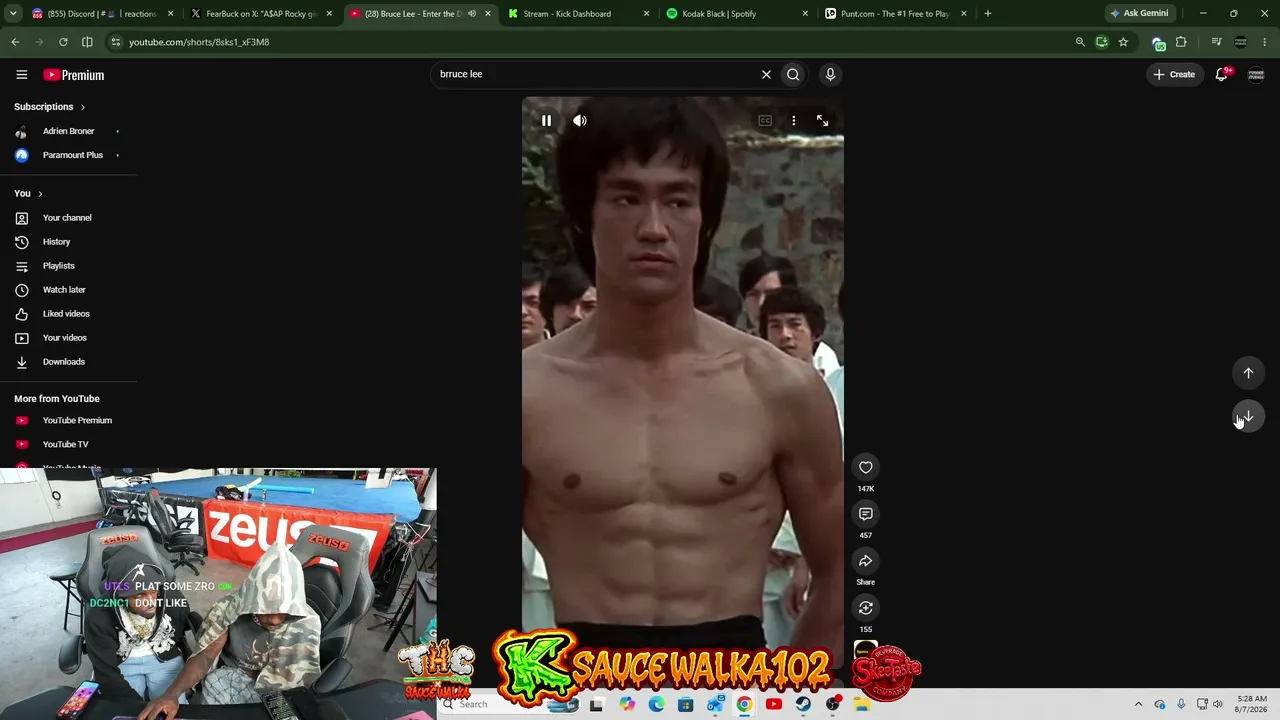This screenshot has width=1280, height=720.
Task: Open the Short's three-dot more options
Action: click(x=794, y=120)
